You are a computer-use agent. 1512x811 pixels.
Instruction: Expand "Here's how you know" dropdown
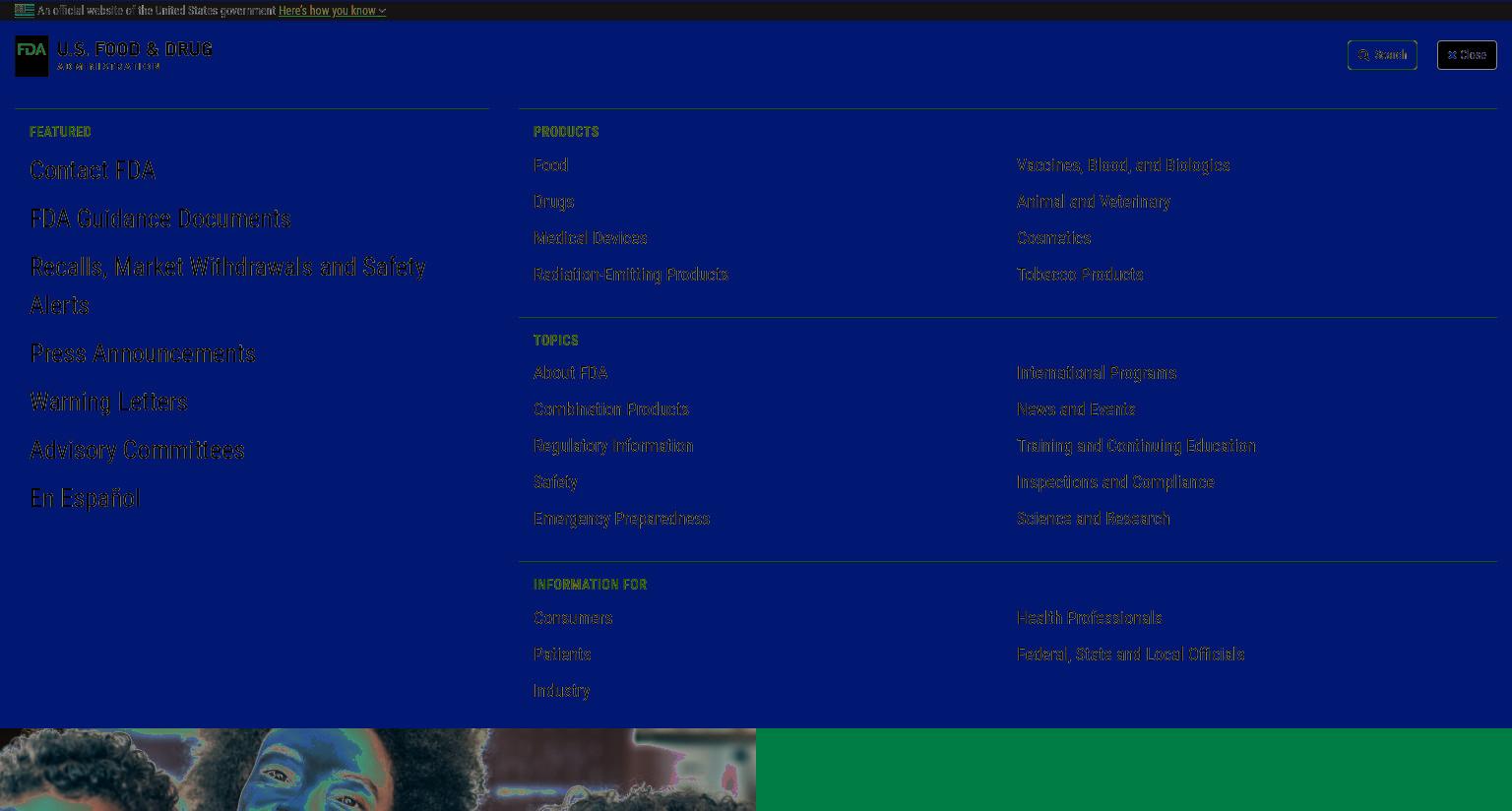[332, 11]
